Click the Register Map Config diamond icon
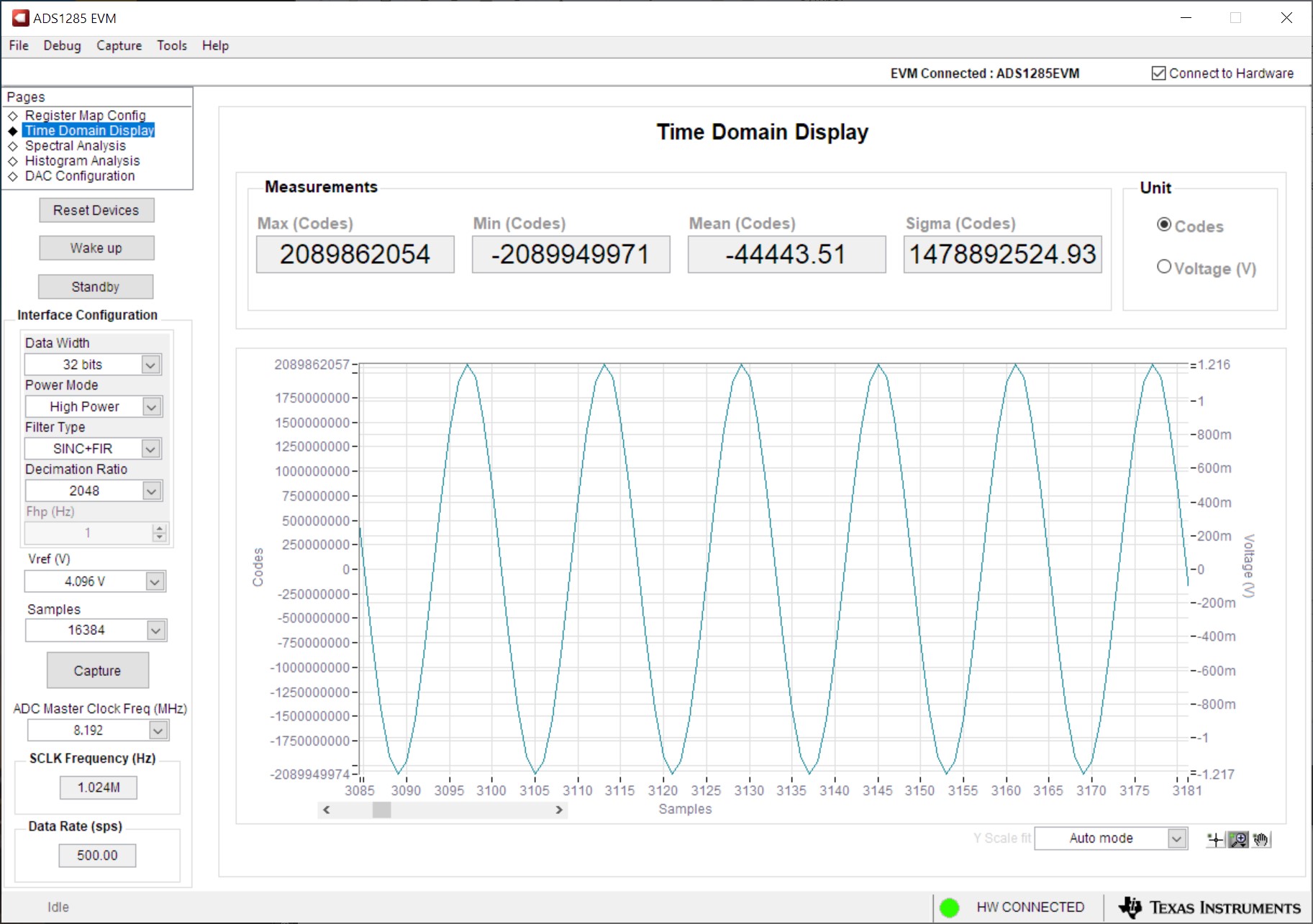 (x=13, y=116)
